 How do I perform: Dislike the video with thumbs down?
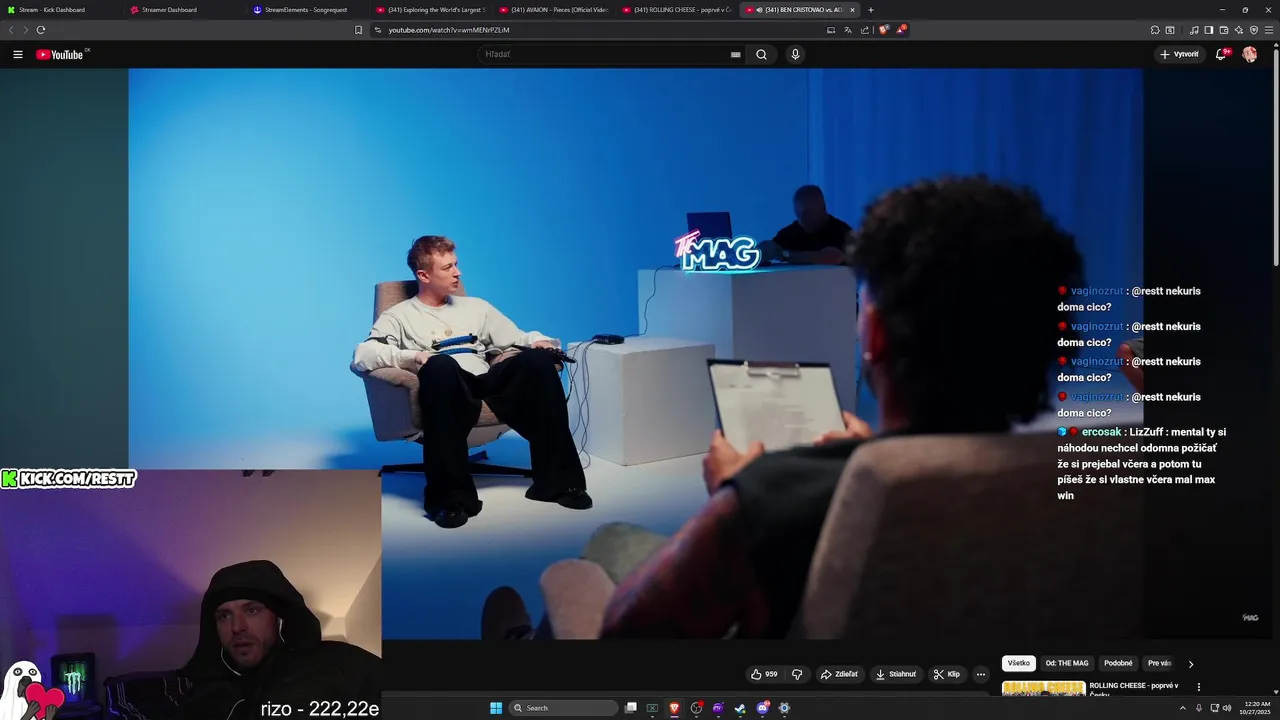pyautogui.click(x=797, y=674)
